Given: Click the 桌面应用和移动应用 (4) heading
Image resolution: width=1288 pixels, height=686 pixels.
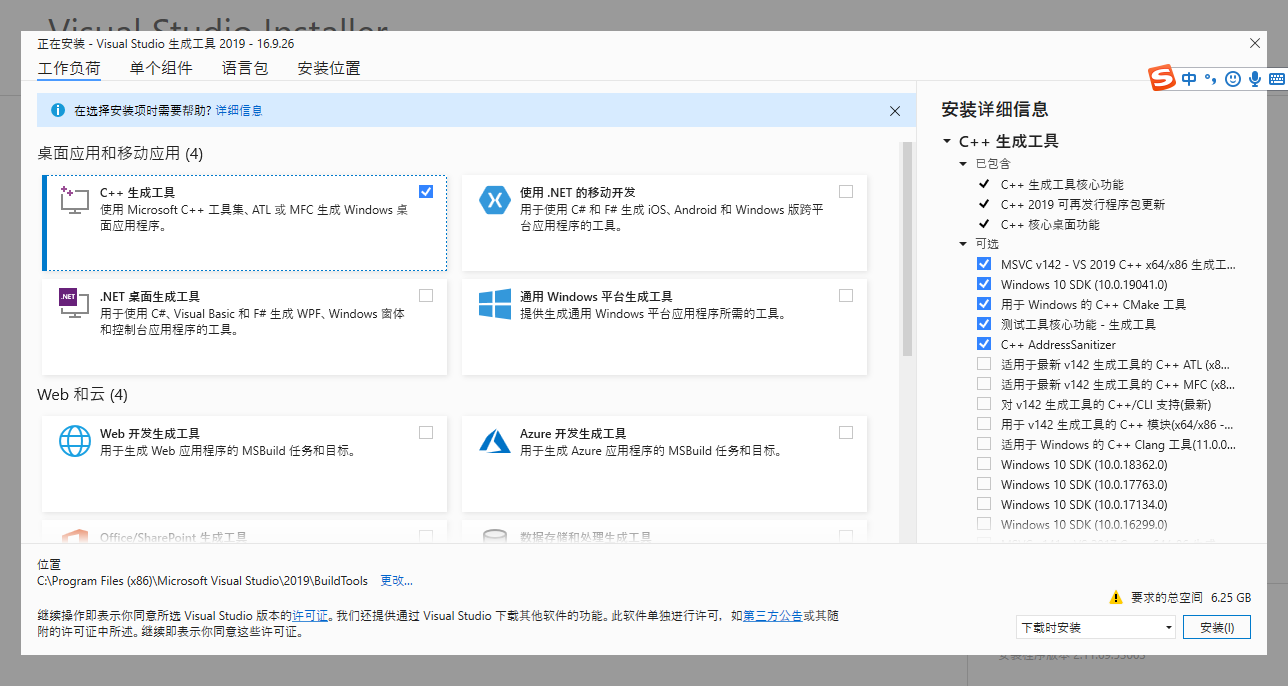Looking at the screenshot, I should (x=120, y=154).
